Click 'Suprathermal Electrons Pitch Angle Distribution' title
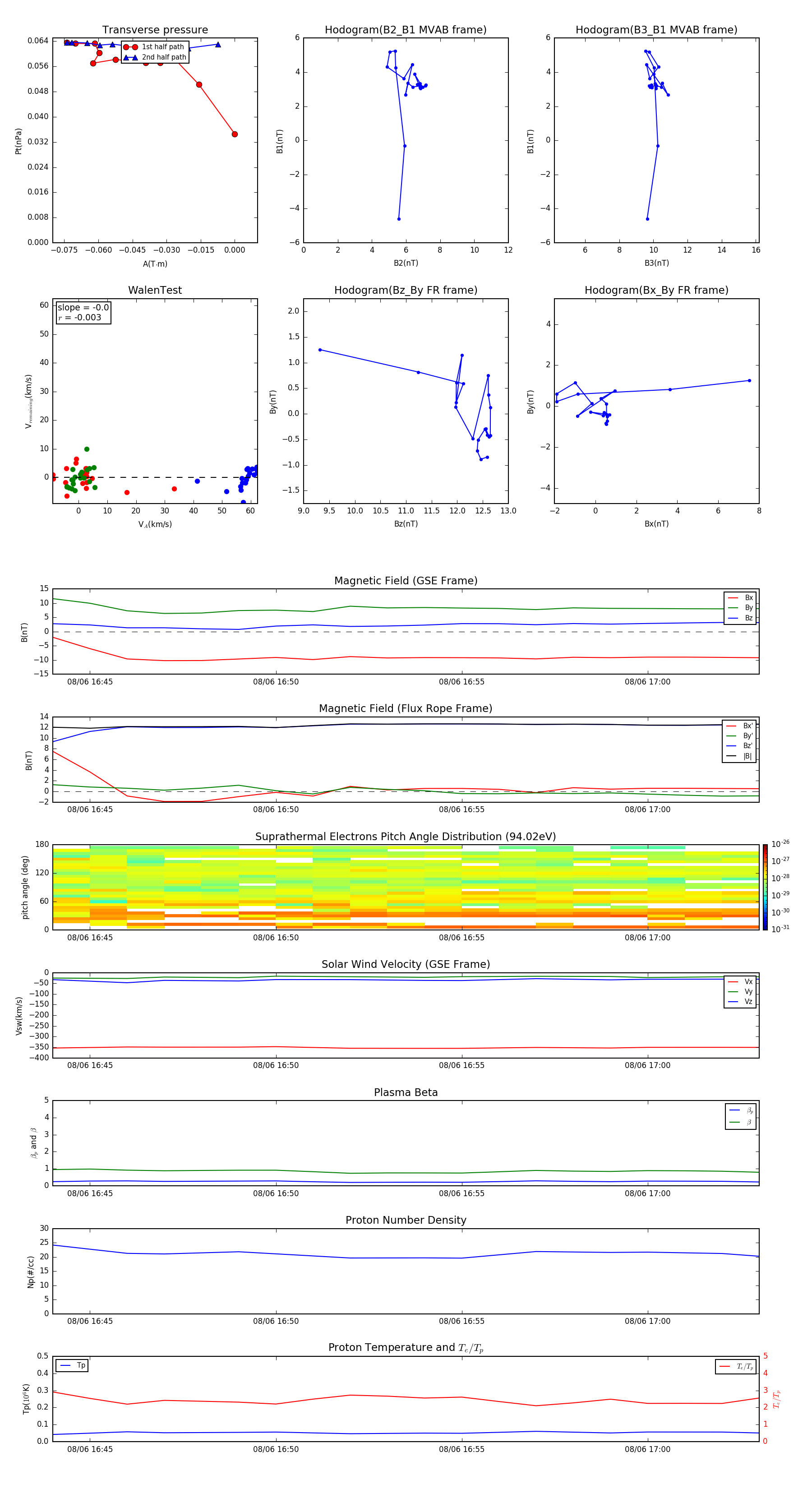The width and height of the screenshot is (812, 1489). (406, 837)
